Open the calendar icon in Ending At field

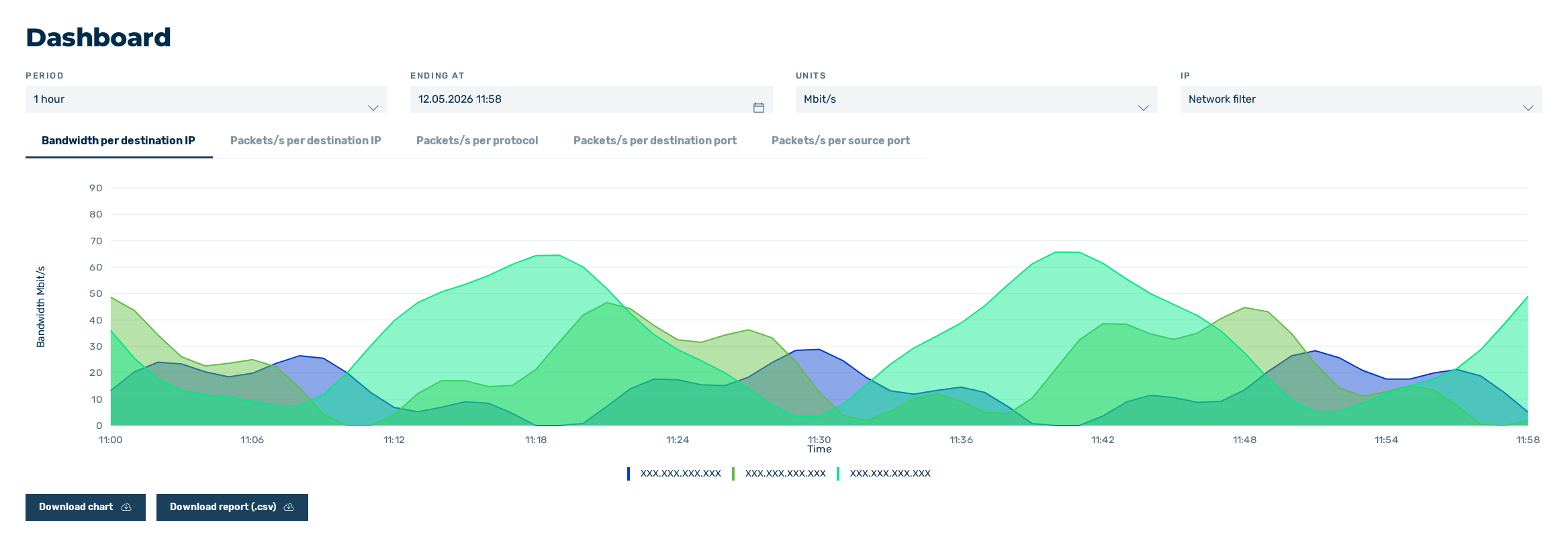(758, 107)
